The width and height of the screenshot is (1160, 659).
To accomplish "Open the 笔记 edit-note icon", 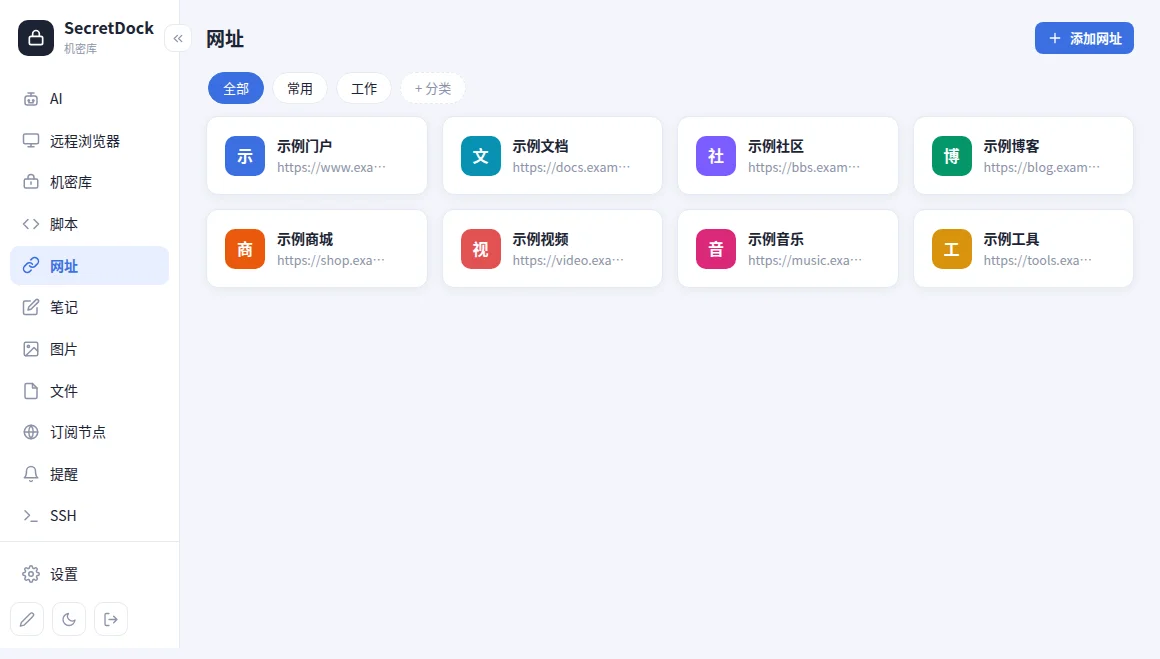I will point(30,307).
